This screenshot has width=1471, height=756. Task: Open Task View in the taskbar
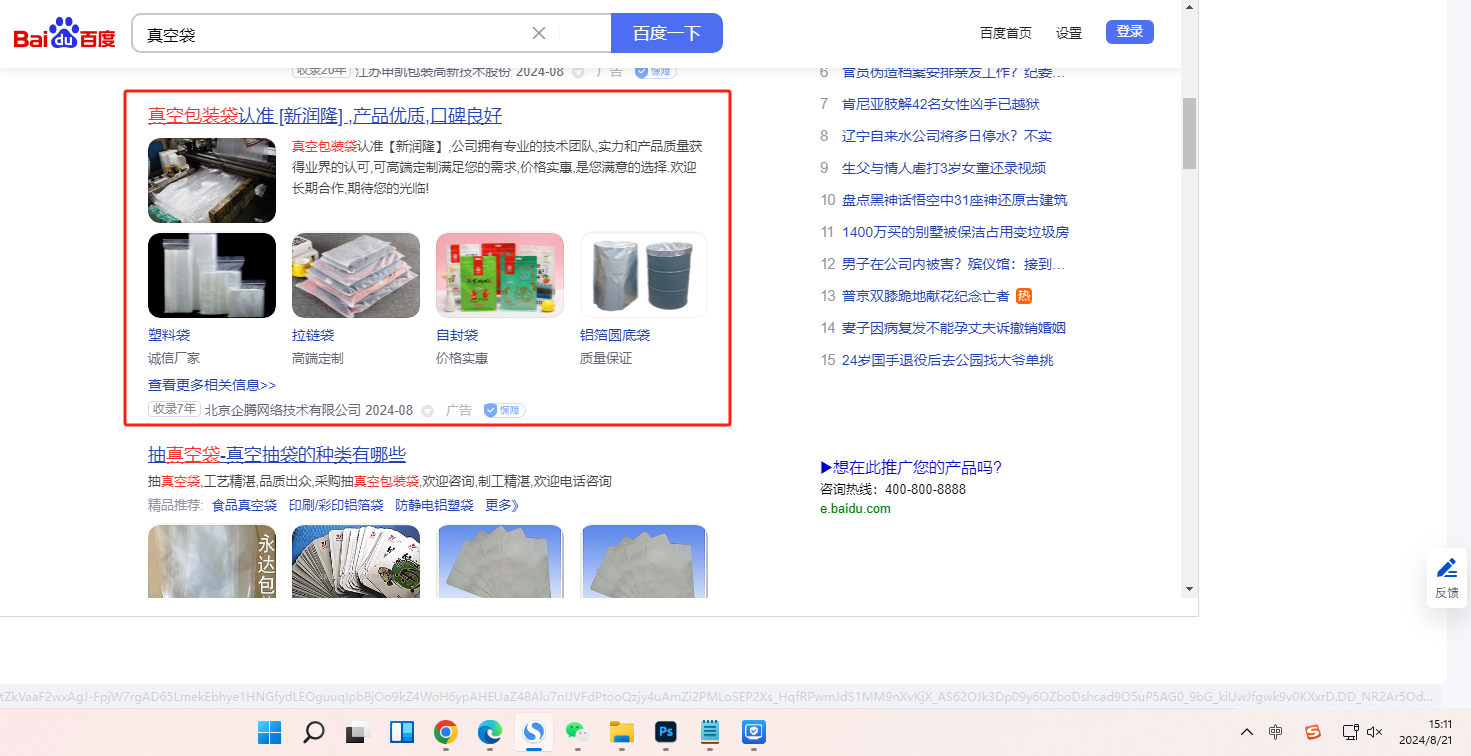357,732
